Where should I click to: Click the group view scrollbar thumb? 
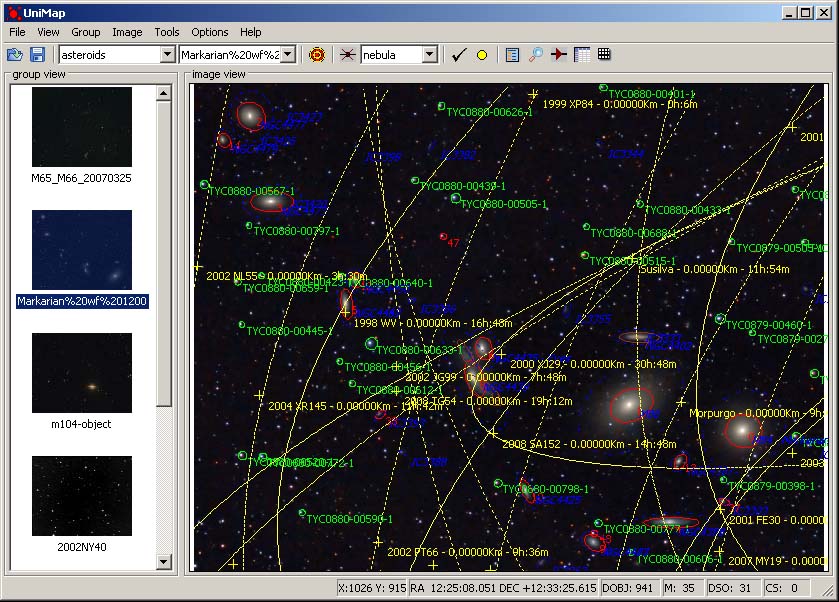pyautogui.click(x=164, y=254)
